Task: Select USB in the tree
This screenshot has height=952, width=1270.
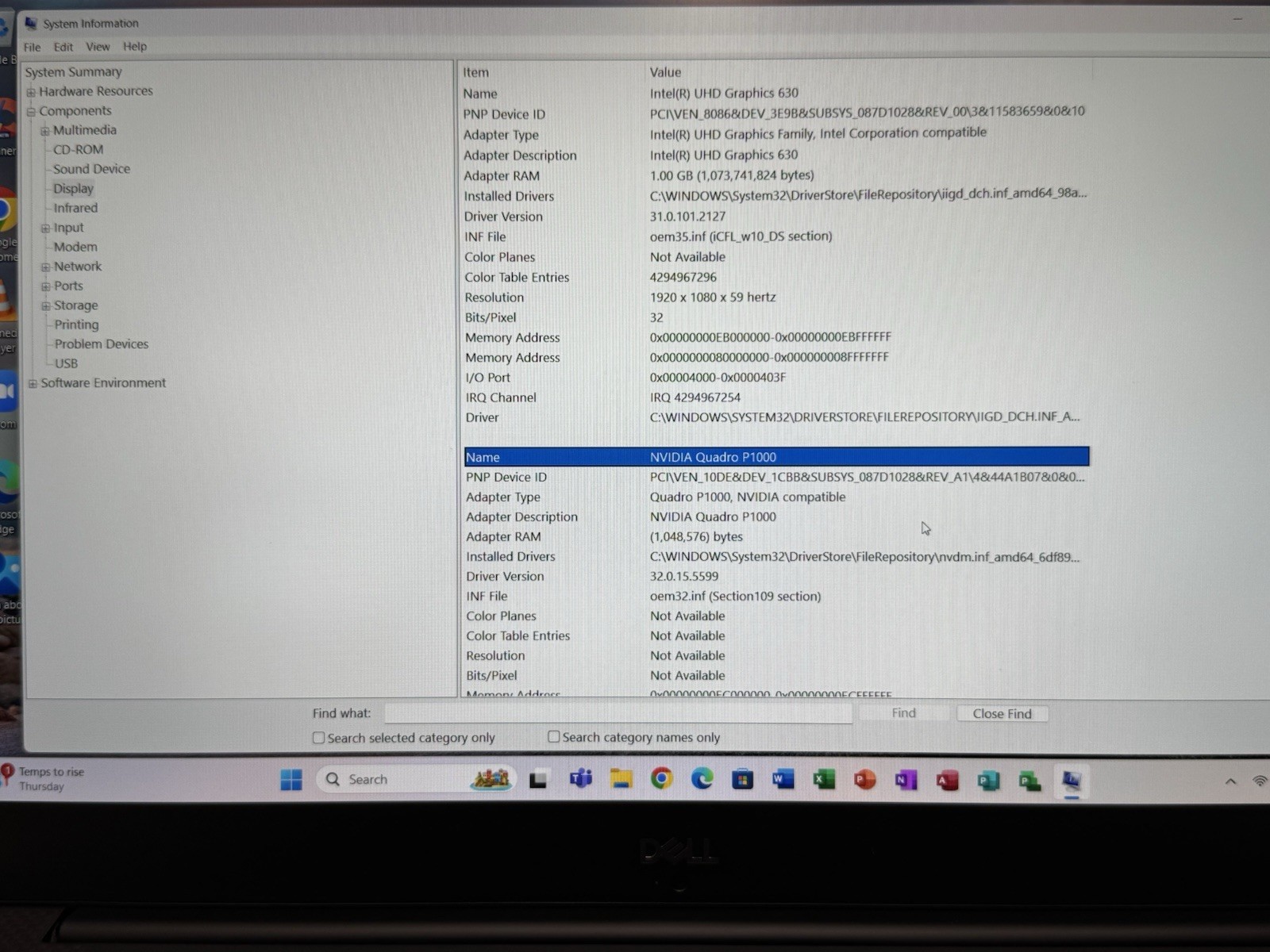Action: coord(66,363)
